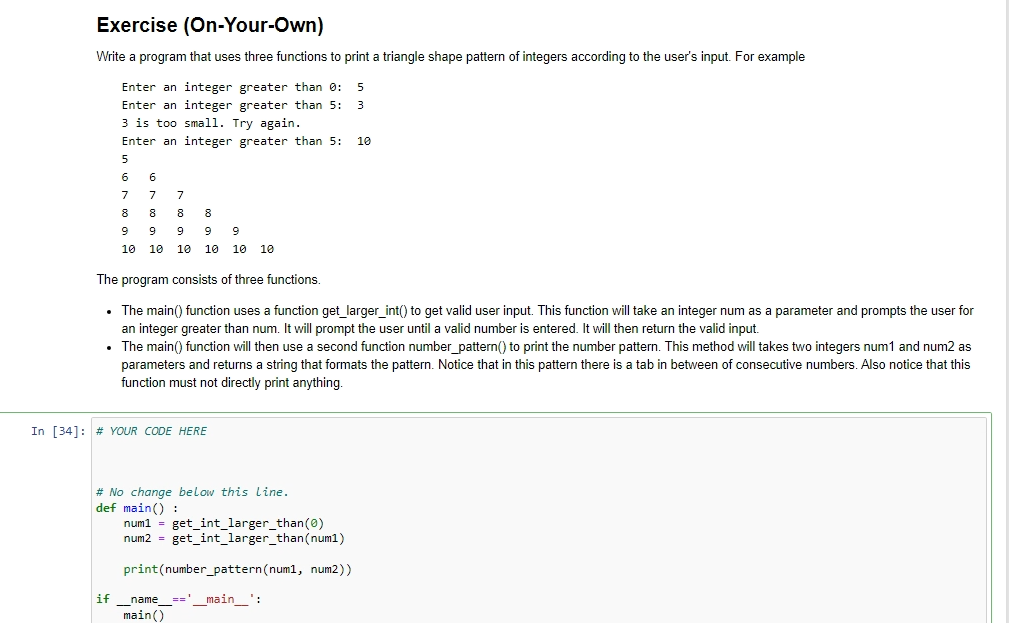Click the row of 8s in the triangle pattern
Viewport: 1009px width, 623px height.
pyautogui.click(x=167, y=213)
